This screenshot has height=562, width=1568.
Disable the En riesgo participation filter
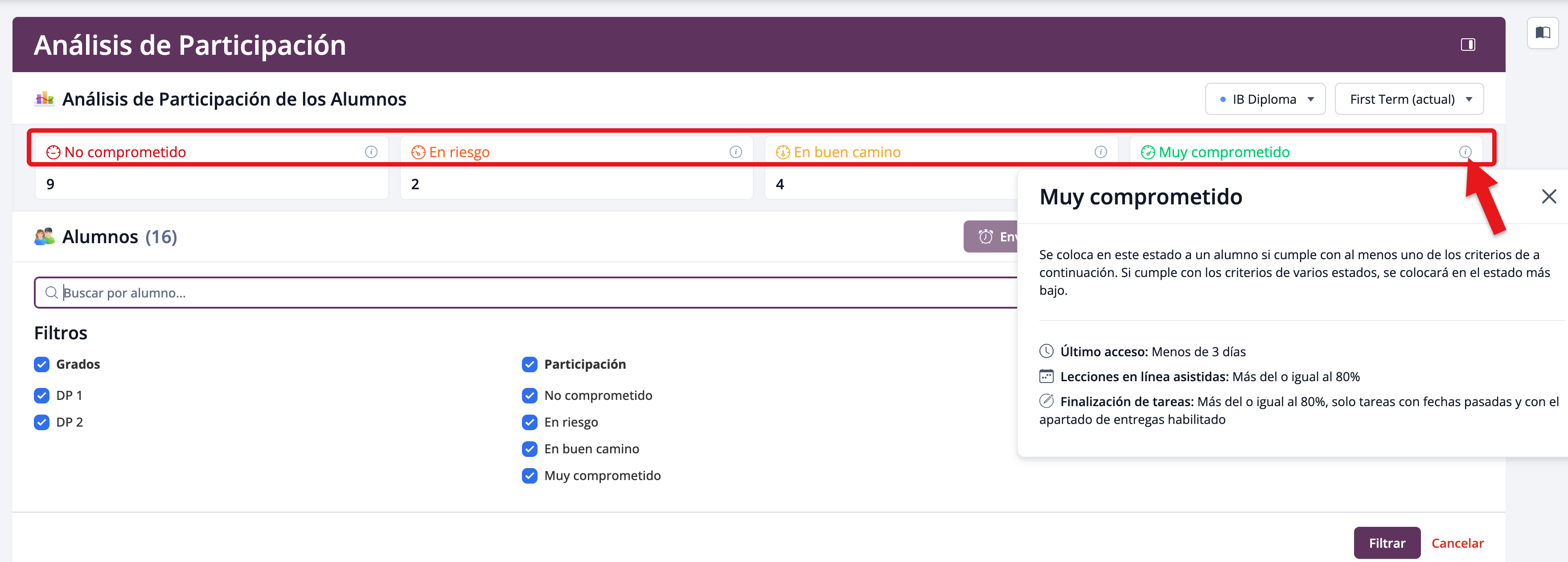530,423
